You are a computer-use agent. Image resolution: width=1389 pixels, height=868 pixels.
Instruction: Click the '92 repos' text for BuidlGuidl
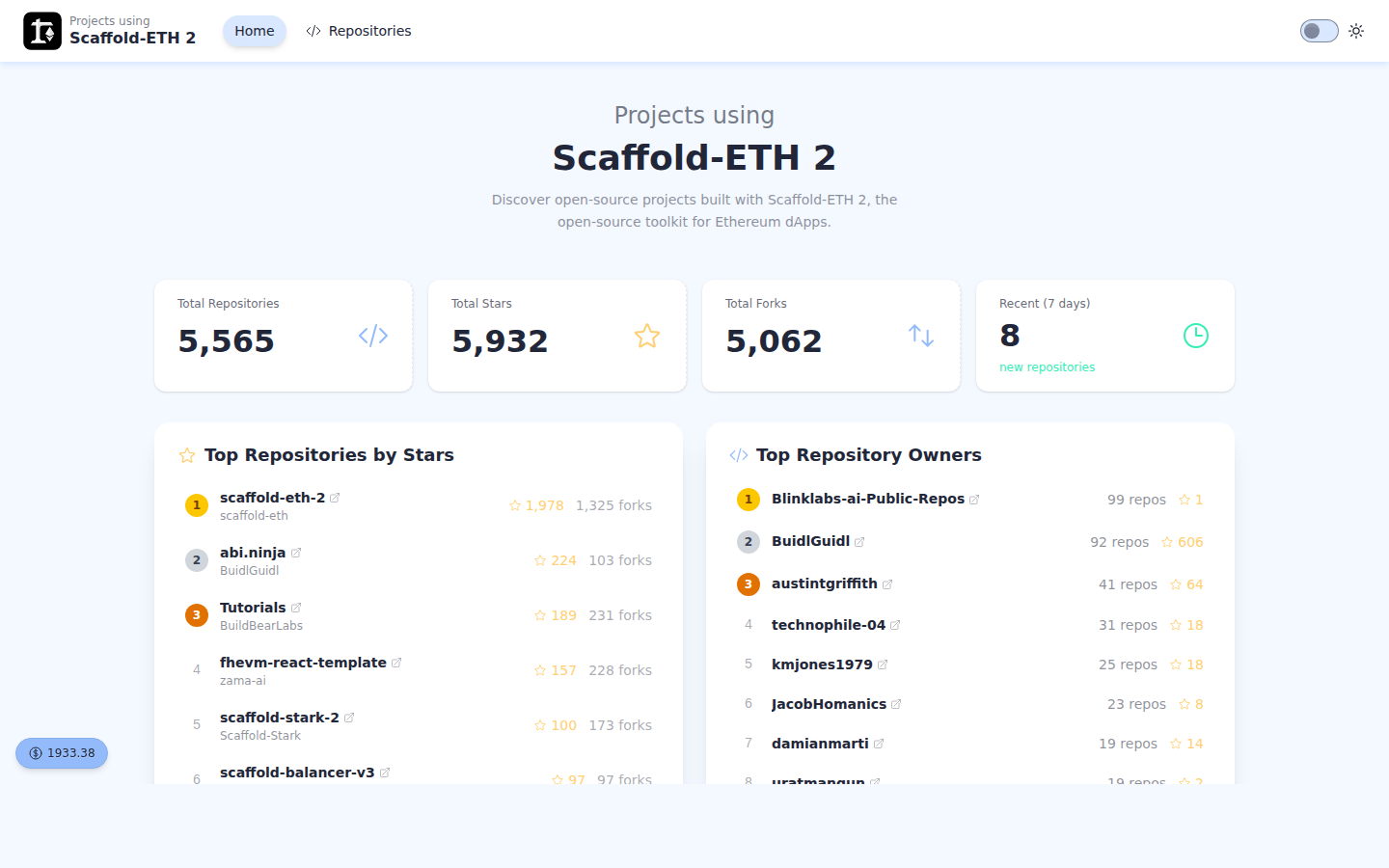coord(1120,542)
